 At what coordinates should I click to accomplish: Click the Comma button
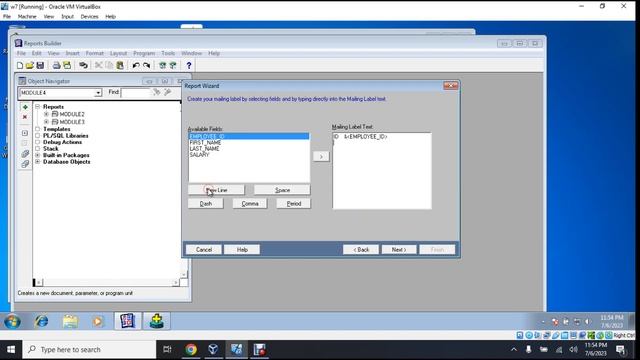(250, 203)
